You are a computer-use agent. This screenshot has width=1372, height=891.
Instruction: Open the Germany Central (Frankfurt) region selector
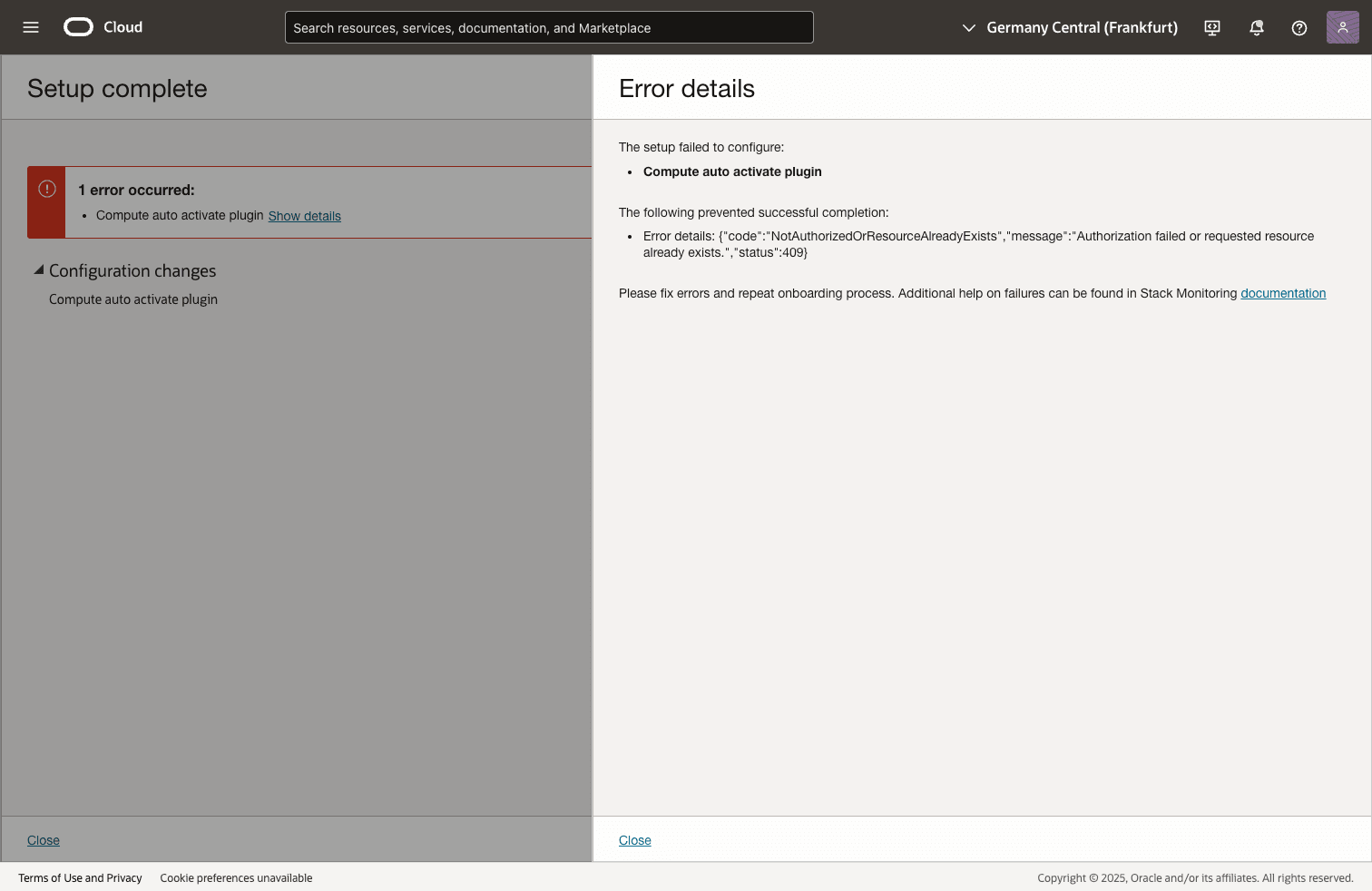tap(1082, 27)
